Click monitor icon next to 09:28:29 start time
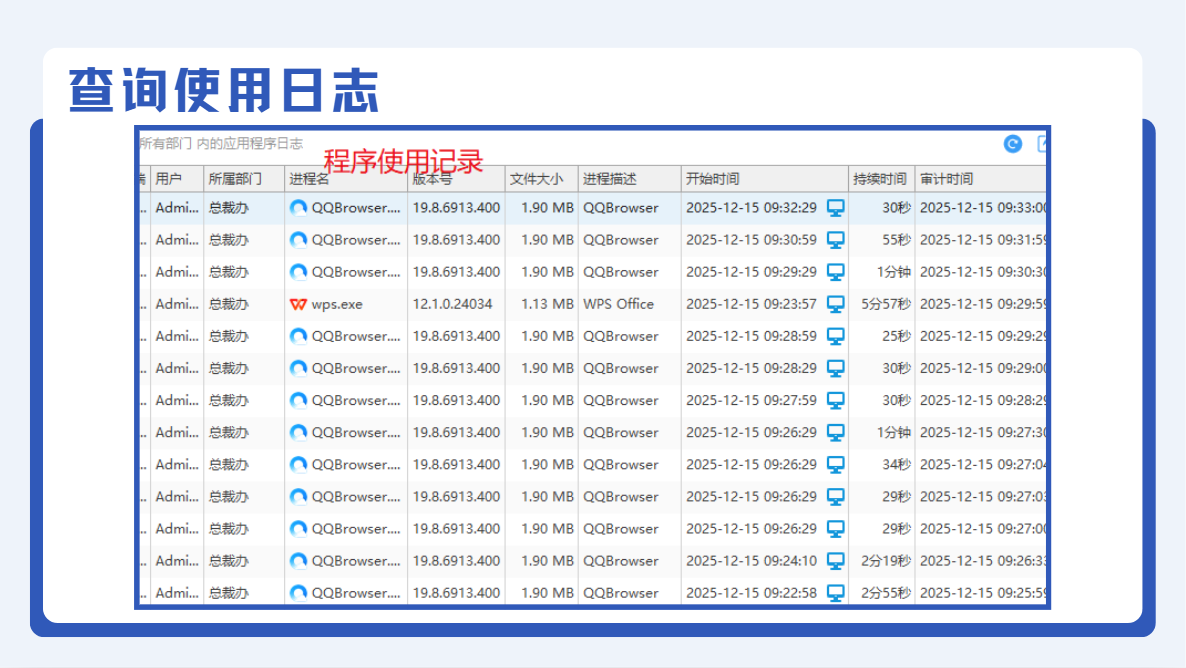The width and height of the screenshot is (1186, 668). point(835,368)
